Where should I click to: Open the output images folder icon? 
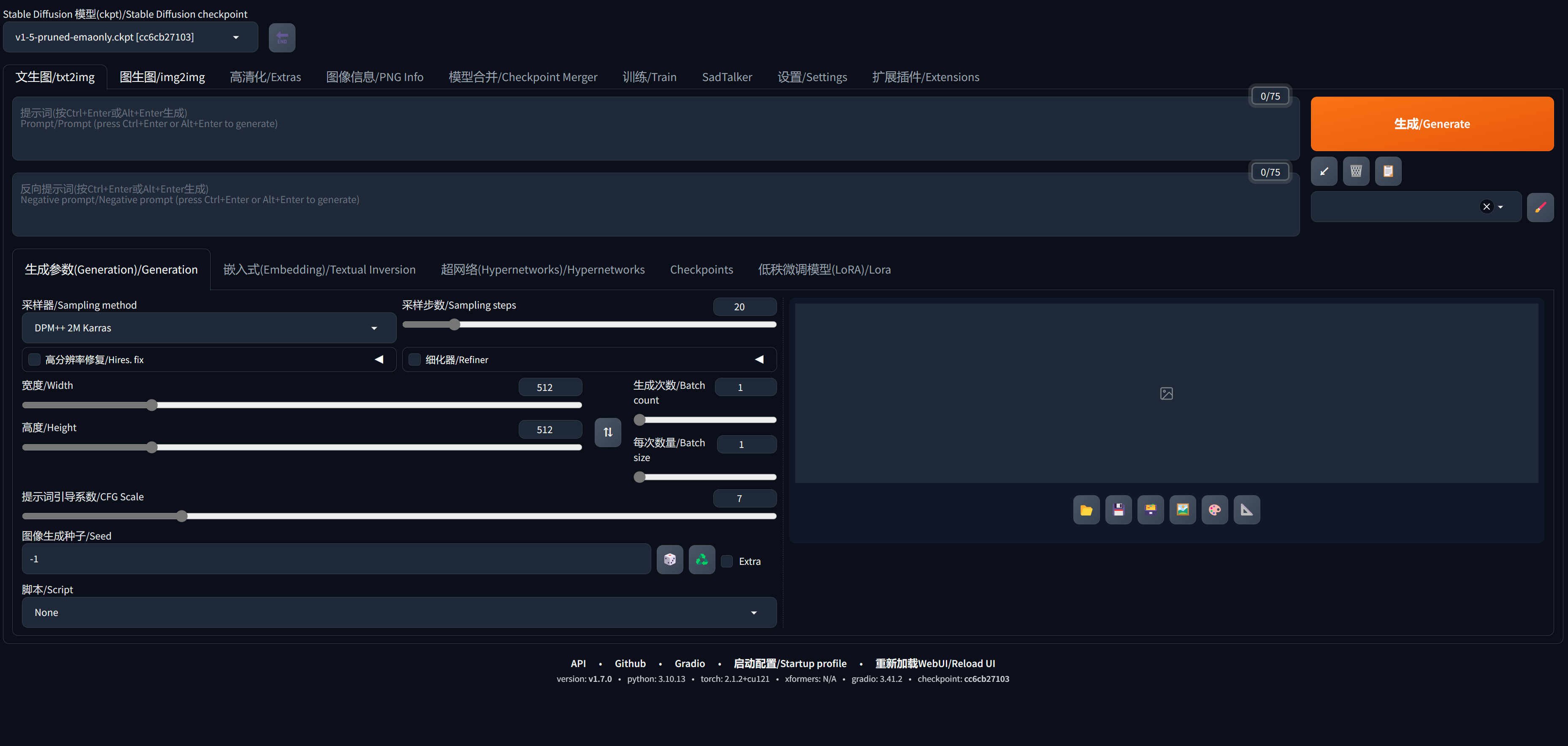coord(1086,510)
